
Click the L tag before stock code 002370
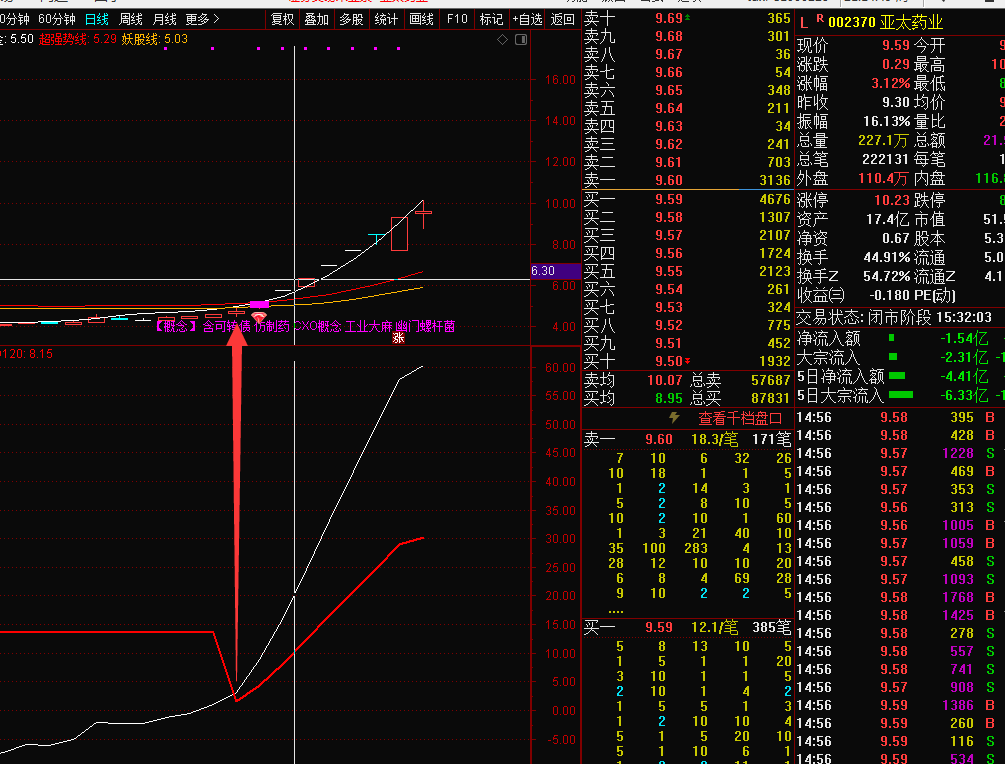[x=804, y=23]
